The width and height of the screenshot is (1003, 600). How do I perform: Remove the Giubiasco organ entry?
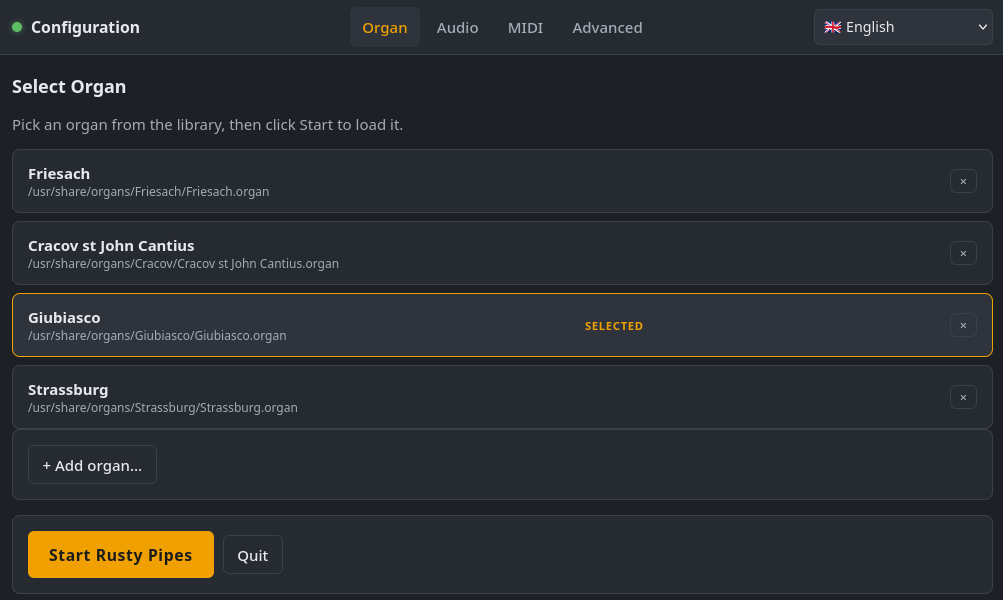(x=963, y=326)
